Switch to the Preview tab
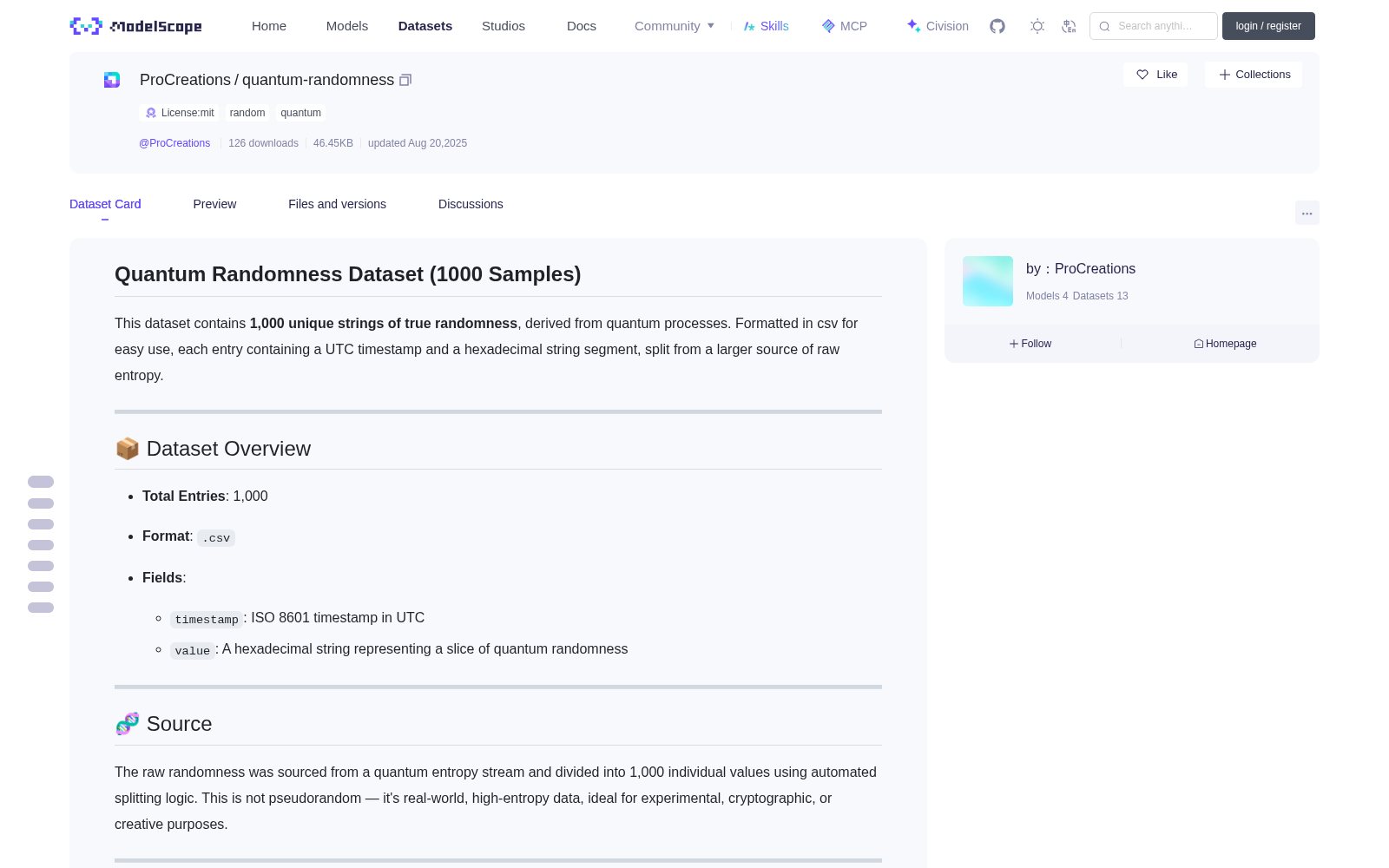1389x868 pixels. pyautogui.click(x=214, y=204)
